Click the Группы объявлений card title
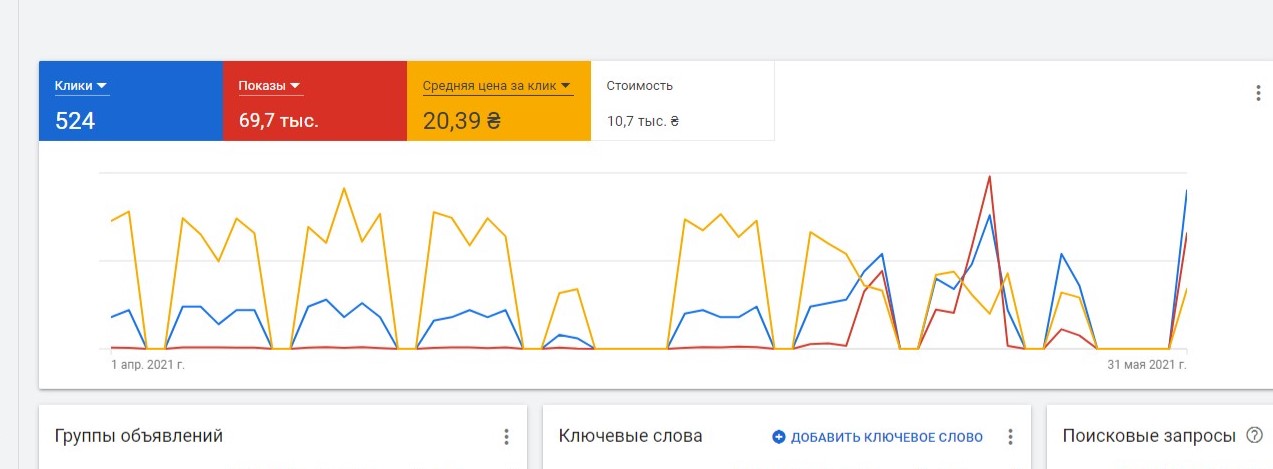Image resolution: width=1273 pixels, height=469 pixels. 138,436
